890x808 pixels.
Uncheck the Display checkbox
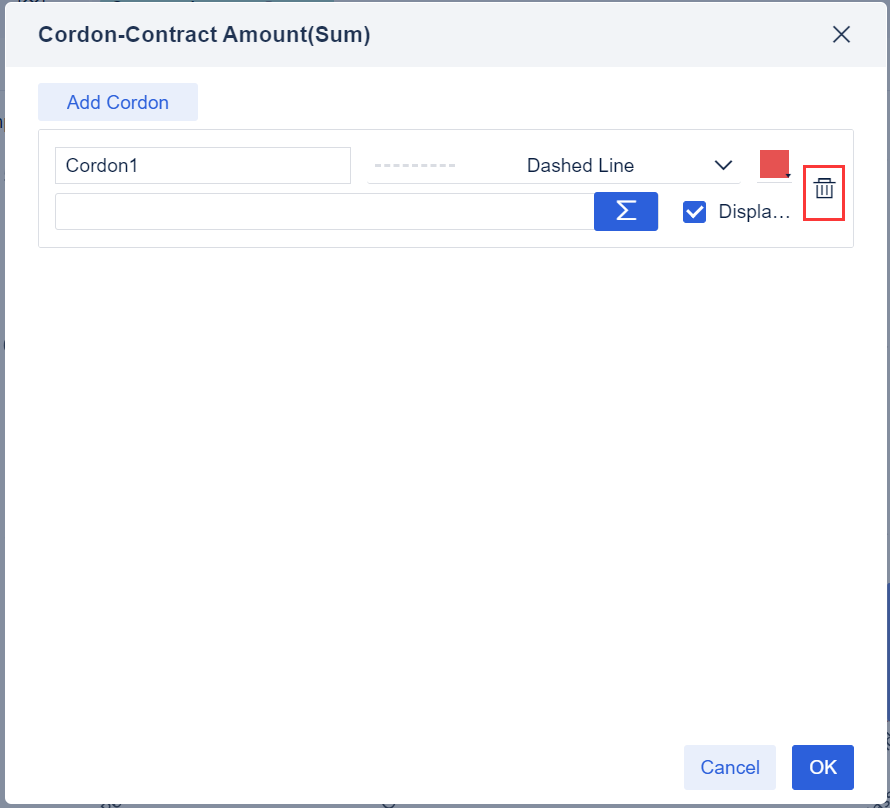(x=695, y=212)
